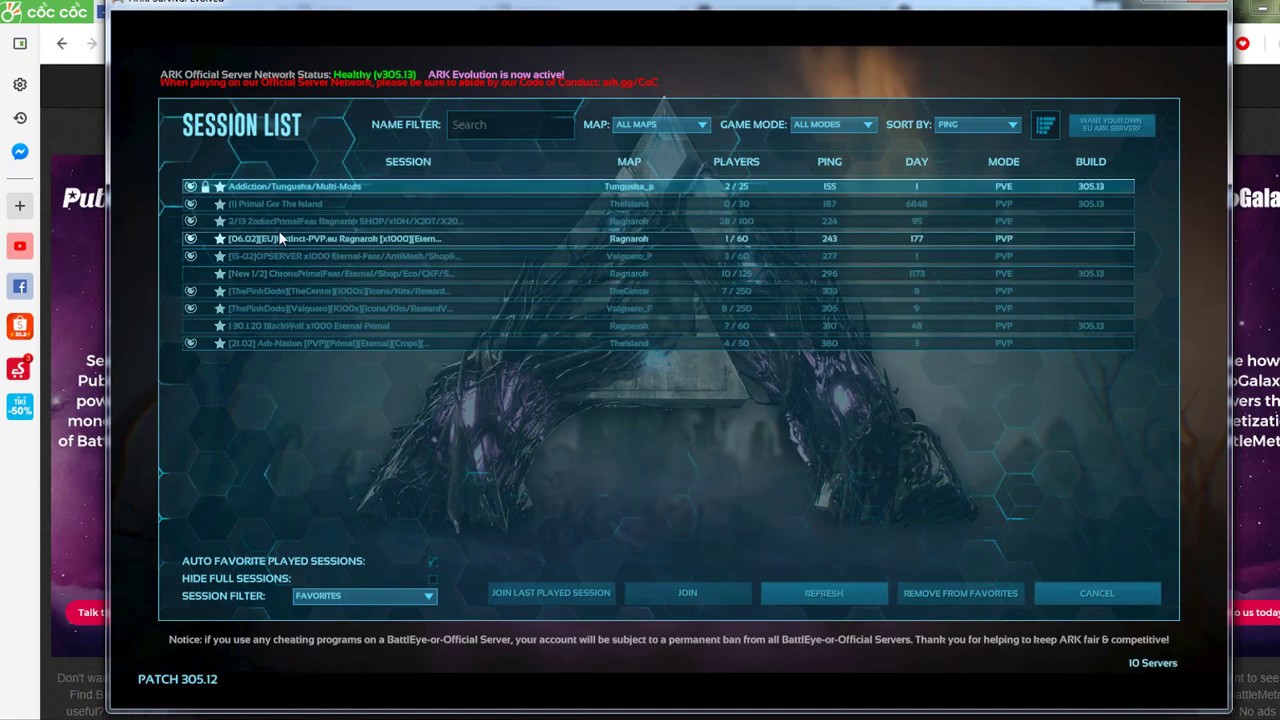Click the star on [21.02] Ark-Nation row
The image size is (1280, 720).
220,343
